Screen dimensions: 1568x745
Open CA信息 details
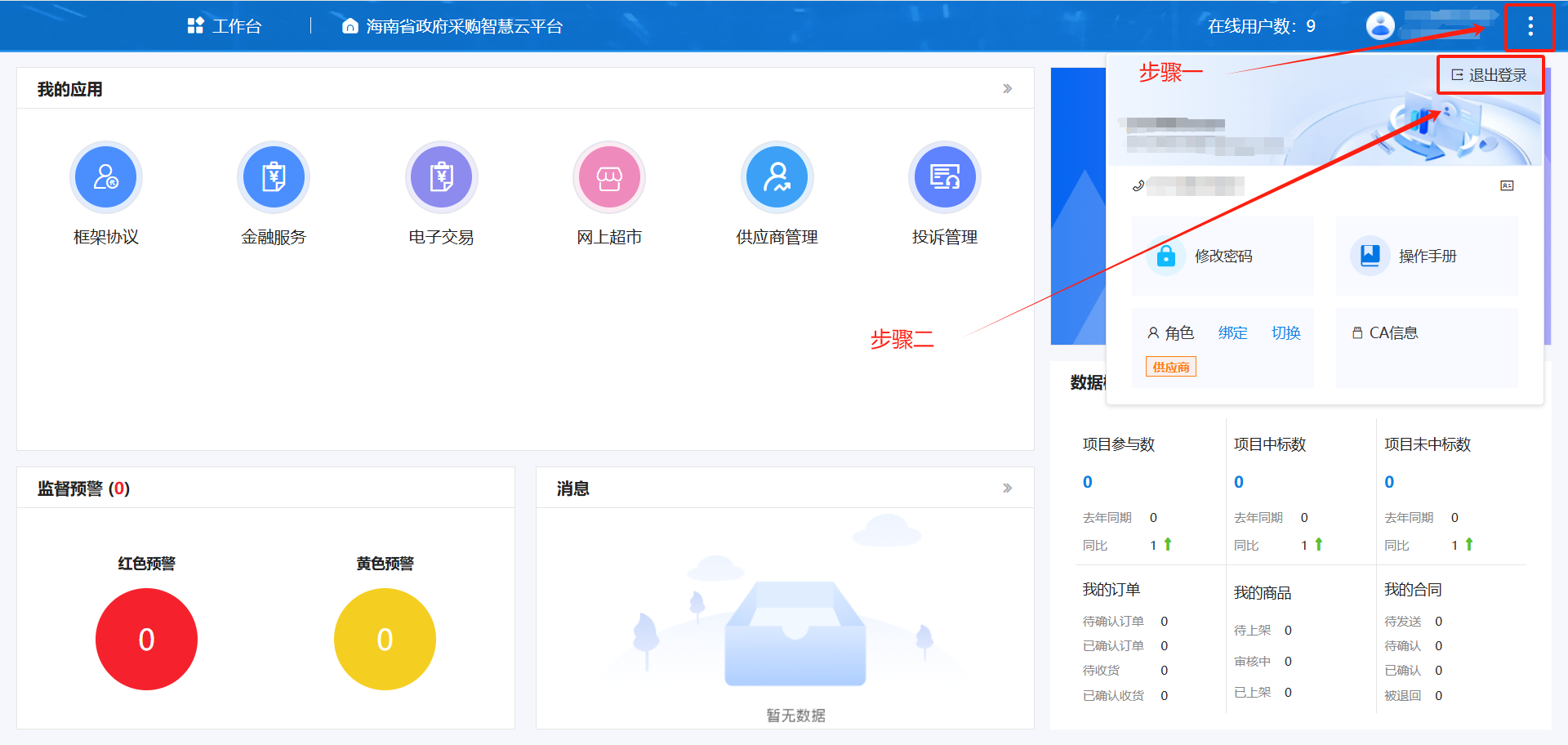(x=1393, y=333)
